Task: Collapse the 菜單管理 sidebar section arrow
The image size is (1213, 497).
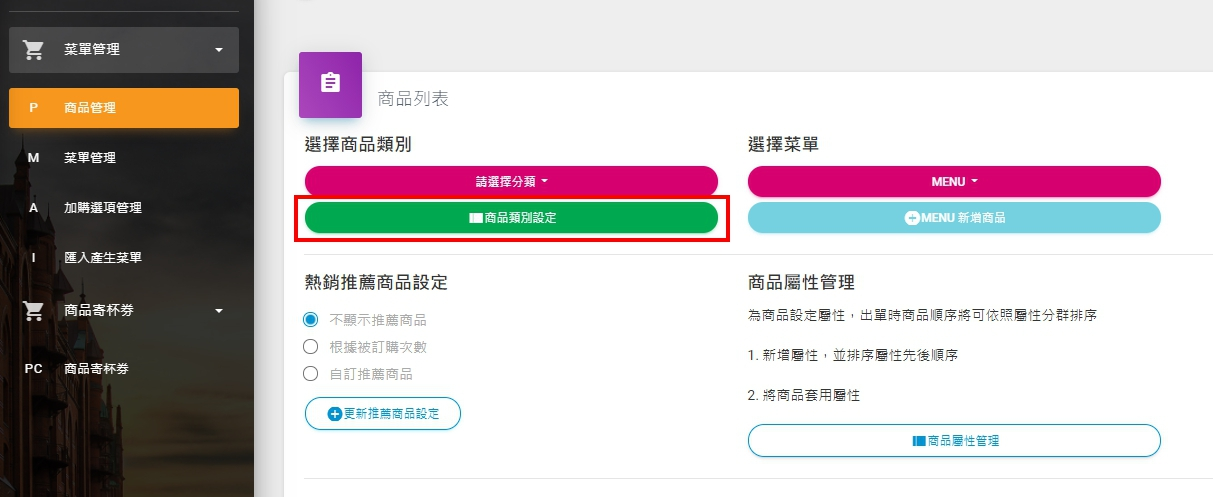Action: click(x=219, y=50)
